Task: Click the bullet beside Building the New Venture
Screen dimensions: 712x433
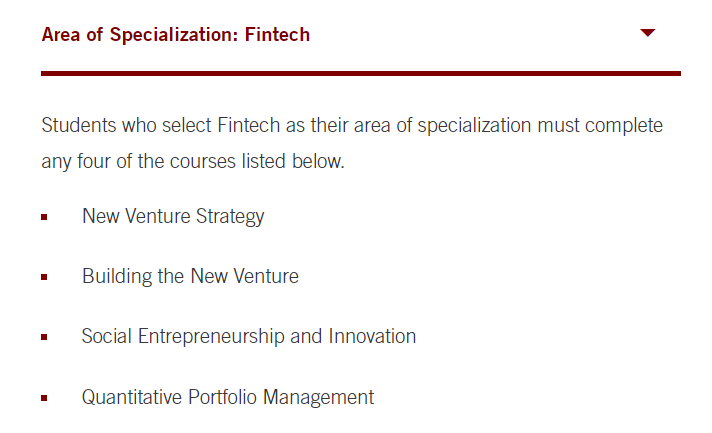Action: click(44, 277)
